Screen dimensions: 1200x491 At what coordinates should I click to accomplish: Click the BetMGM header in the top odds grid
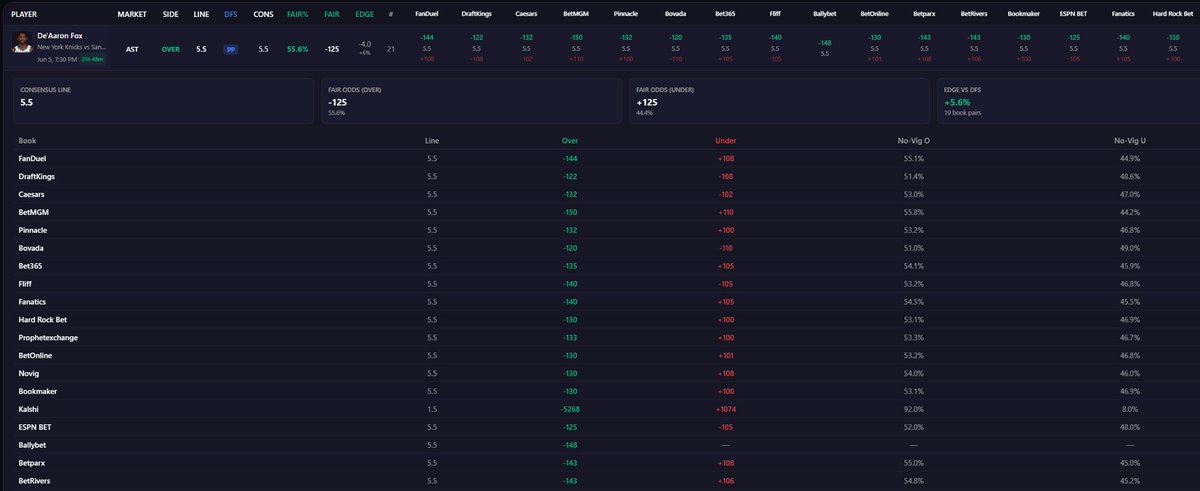coord(576,15)
